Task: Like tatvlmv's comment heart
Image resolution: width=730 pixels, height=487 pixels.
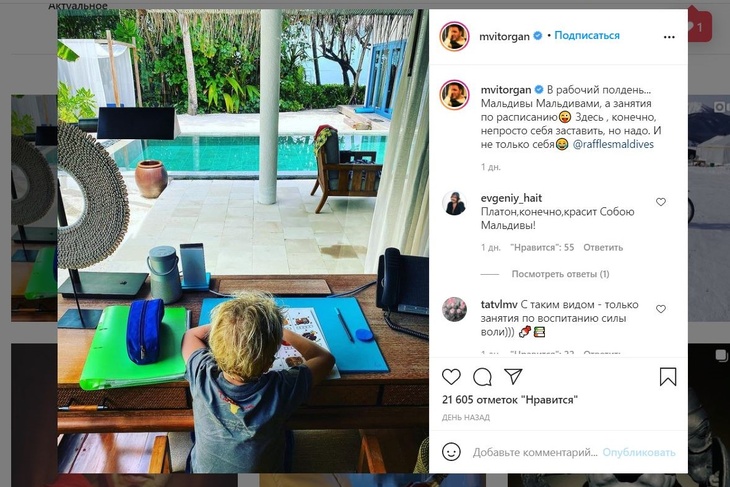Action: click(x=661, y=309)
